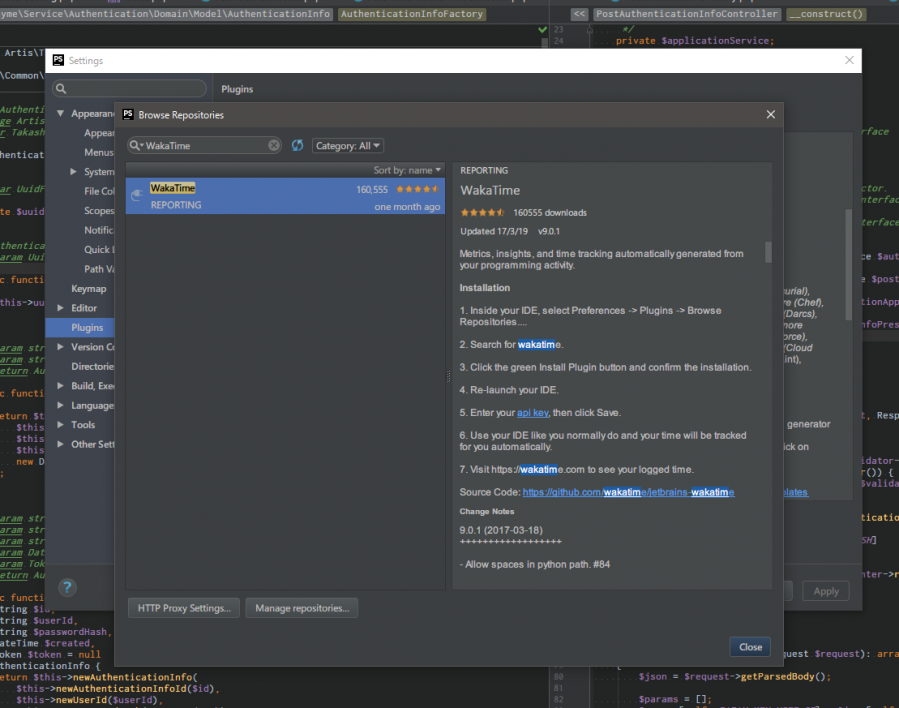Screen dimensions: 899x708
Task: Focus the plugin search field
Action: tap(205, 146)
